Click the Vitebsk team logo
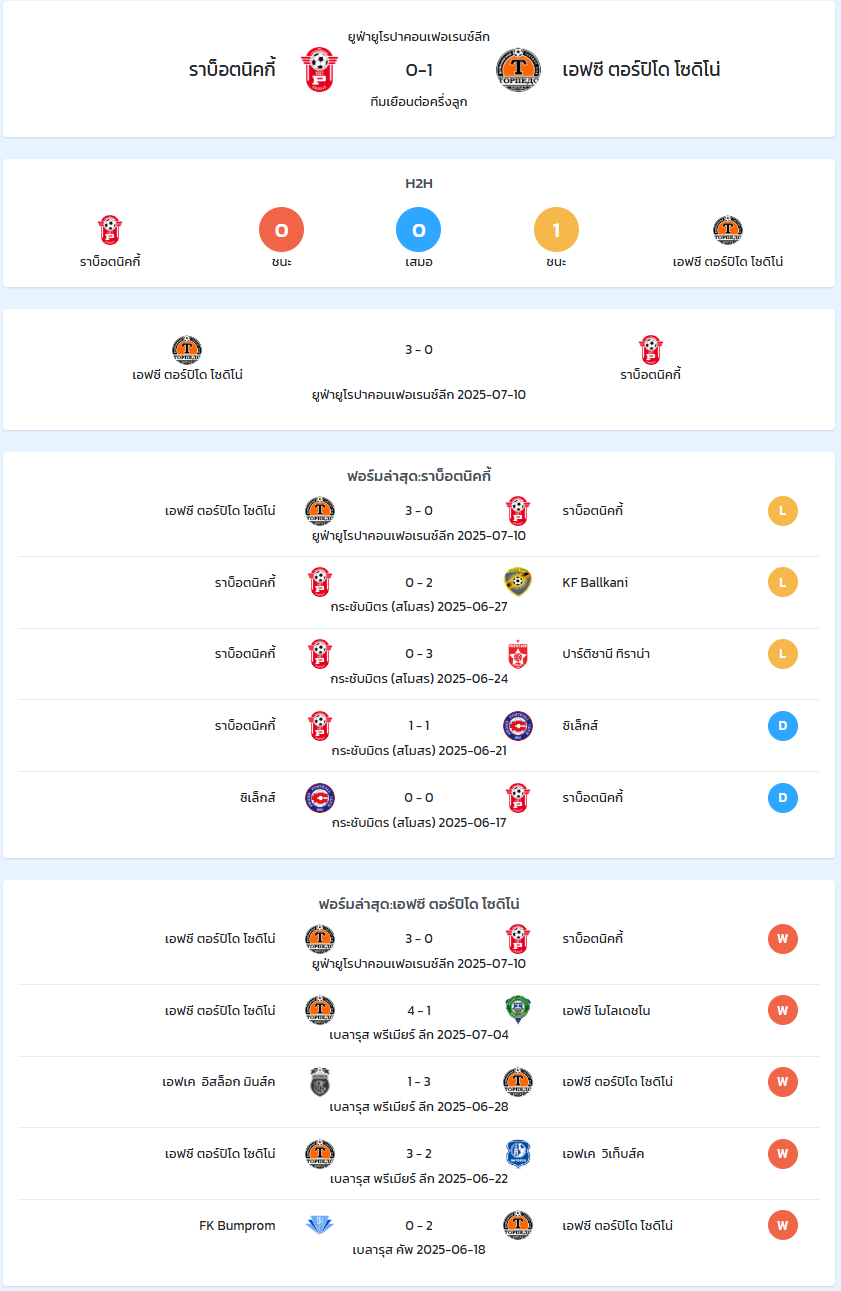The image size is (841, 1291). coord(518,1154)
